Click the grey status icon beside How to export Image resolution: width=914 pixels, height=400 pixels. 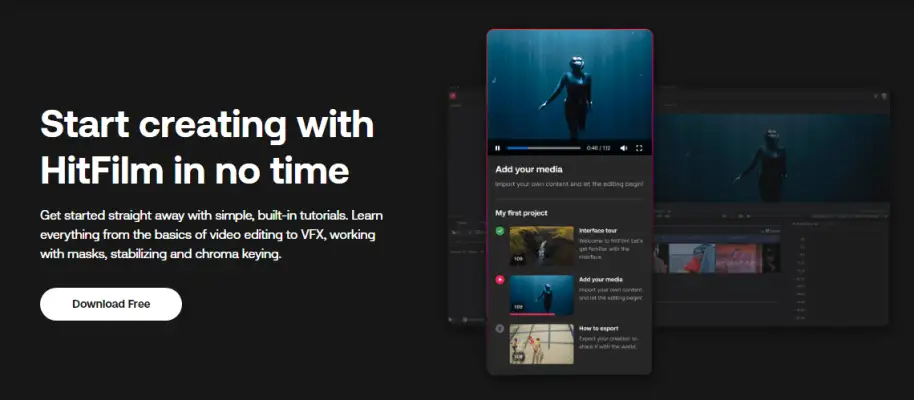tap(500, 329)
